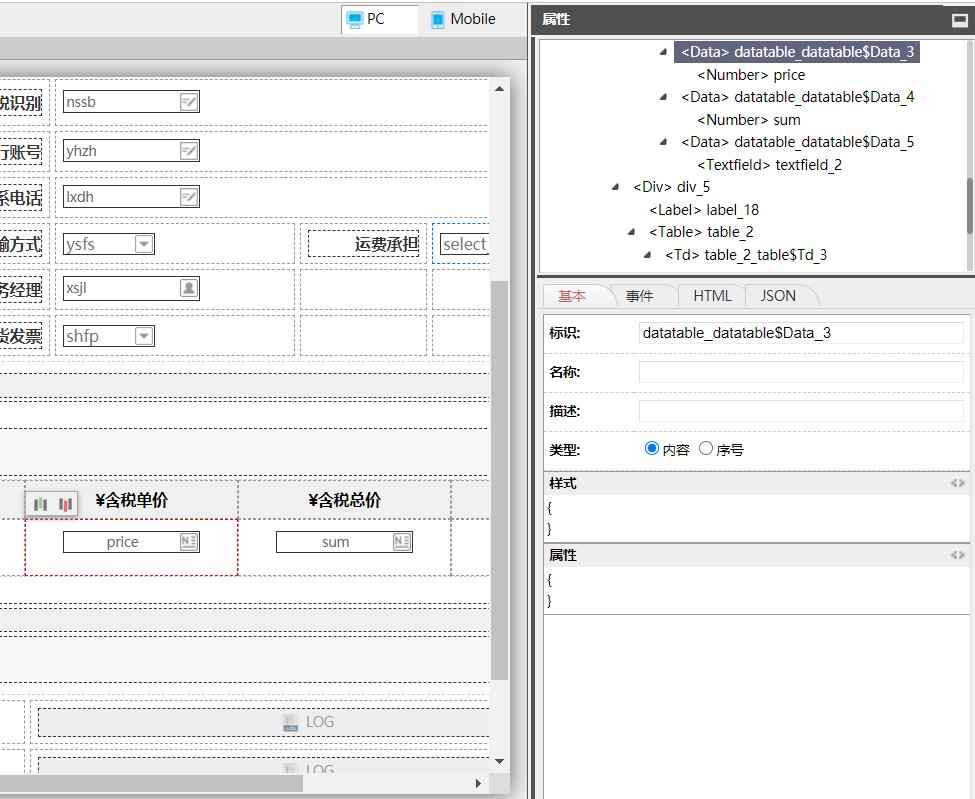Image resolution: width=975 pixels, height=799 pixels.
Task: Click the edit icon in the nssb field
Action: (189, 101)
